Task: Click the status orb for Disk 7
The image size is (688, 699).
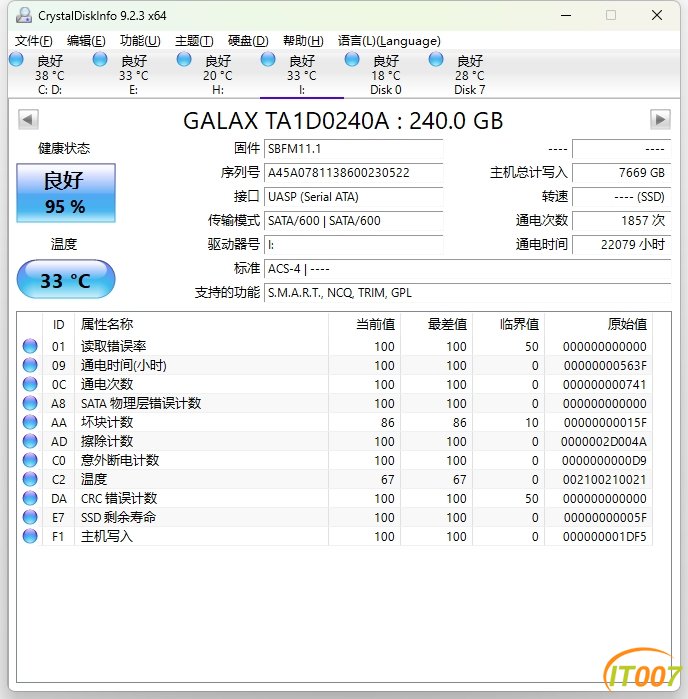Action: pos(436,60)
